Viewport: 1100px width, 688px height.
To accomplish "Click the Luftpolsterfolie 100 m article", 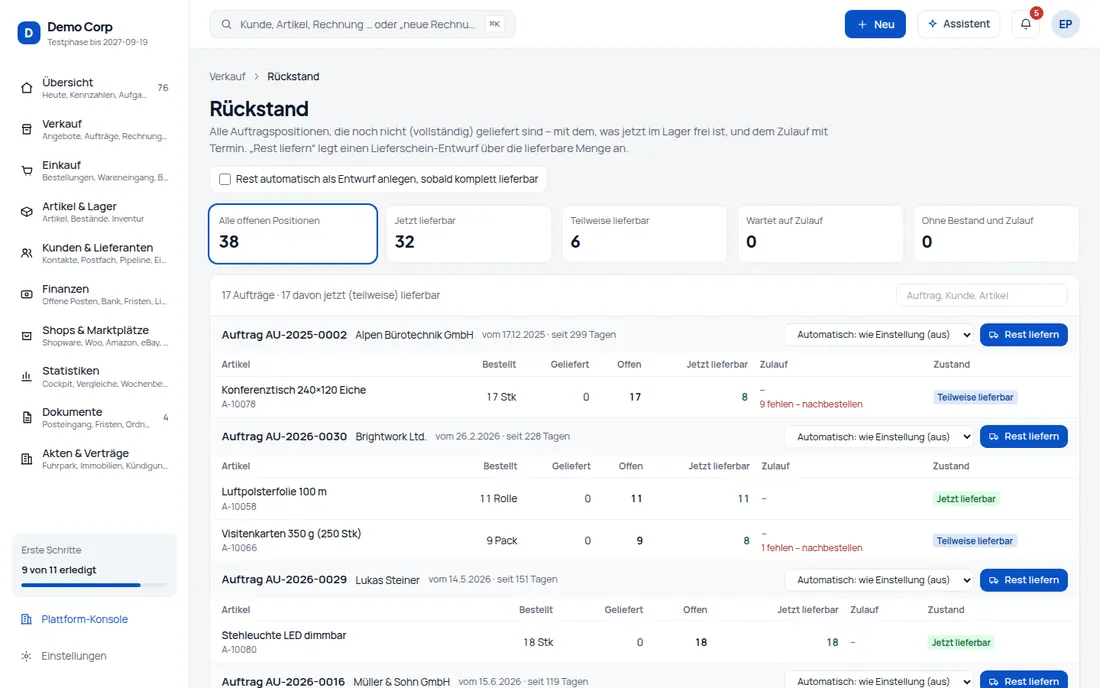I will pyautogui.click(x=274, y=492).
